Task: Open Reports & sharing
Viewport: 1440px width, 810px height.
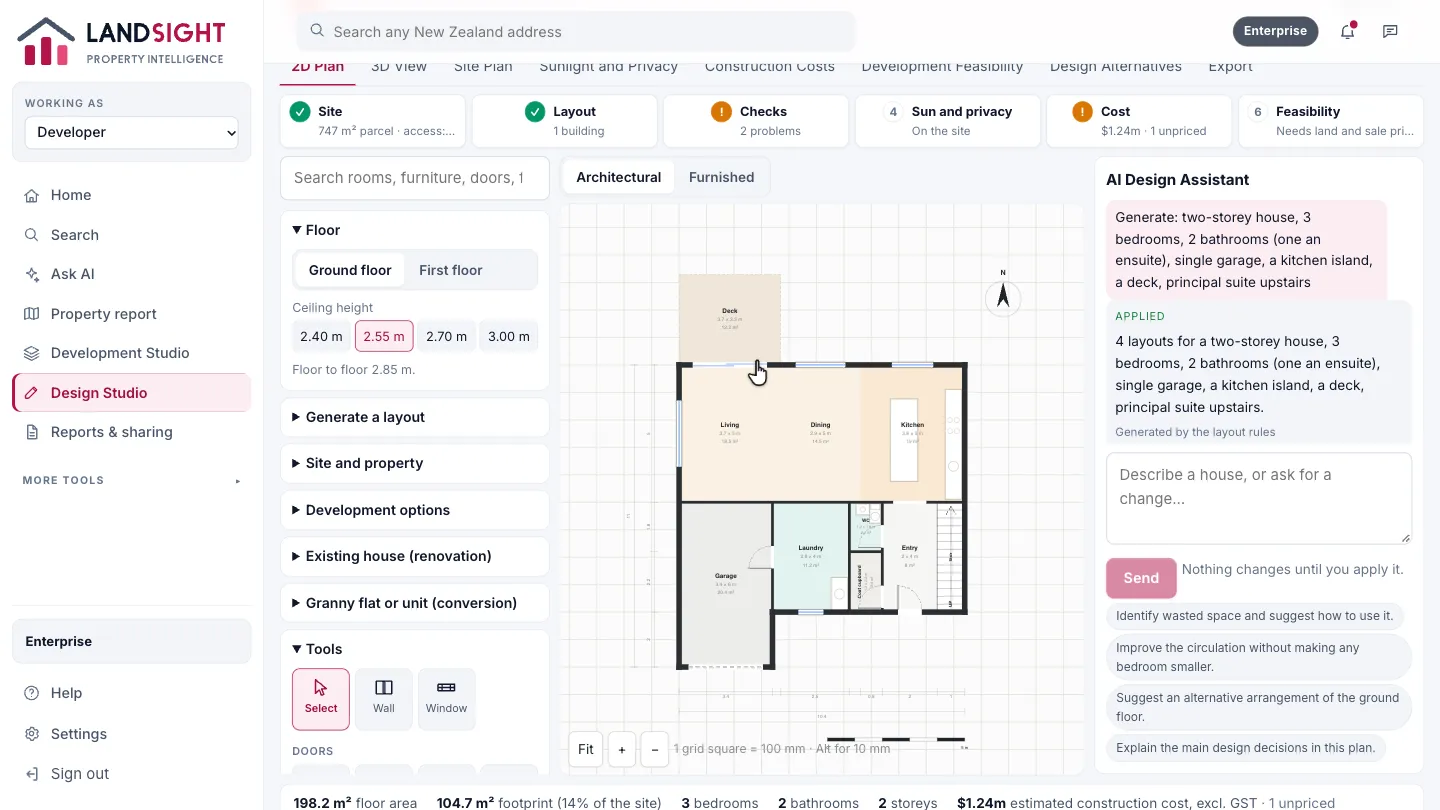Action: (131, 432)
